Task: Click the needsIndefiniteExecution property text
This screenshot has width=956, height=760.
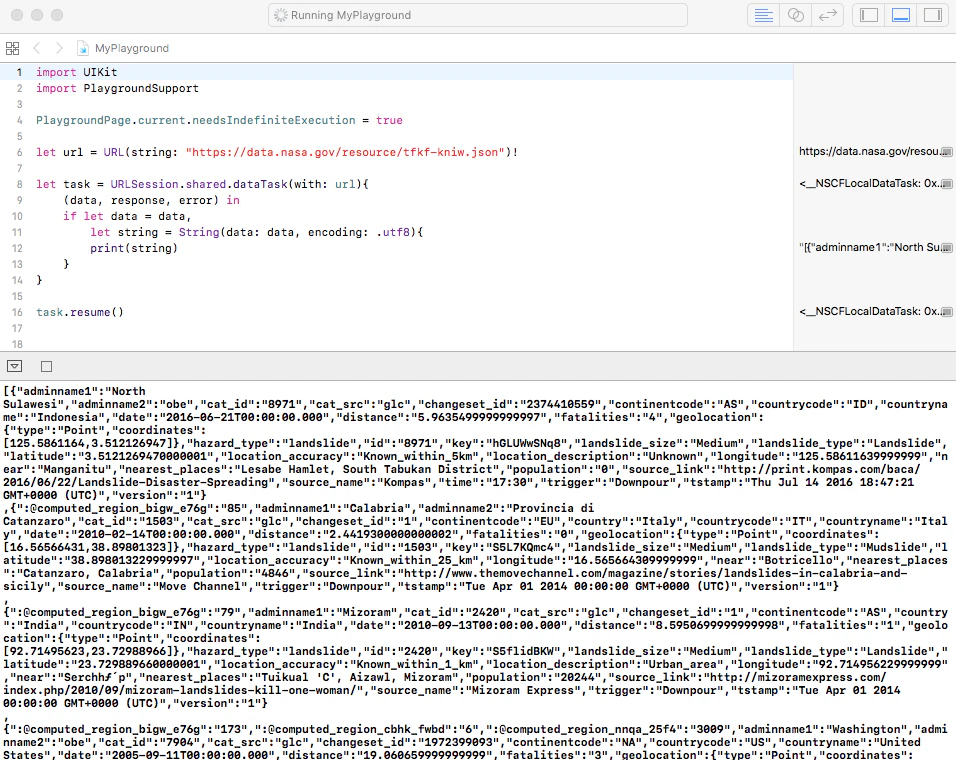Action: 273,120
